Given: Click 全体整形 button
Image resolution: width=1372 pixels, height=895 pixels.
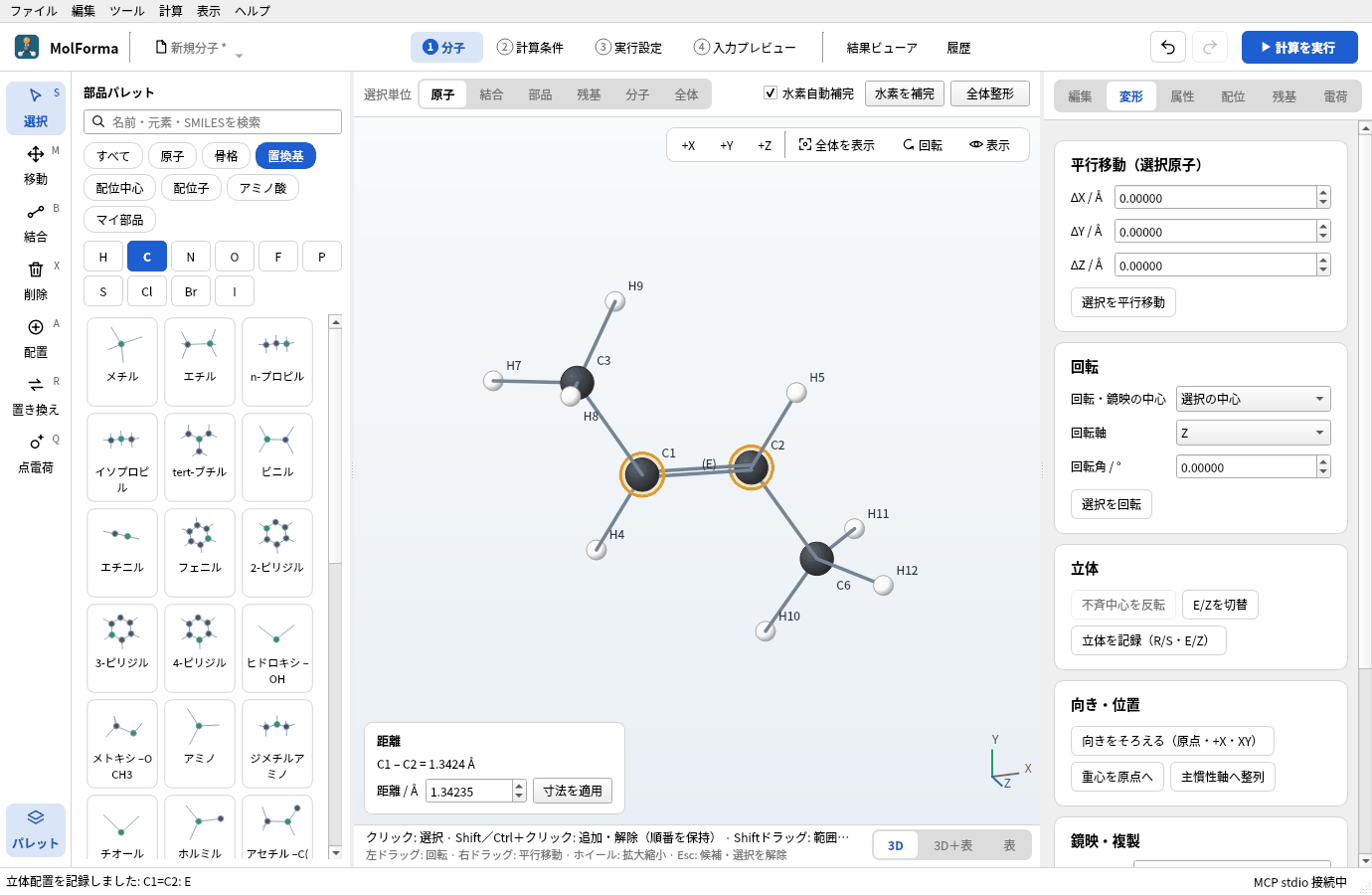Looking at the screenshot, I should click(x=990, y=93).
